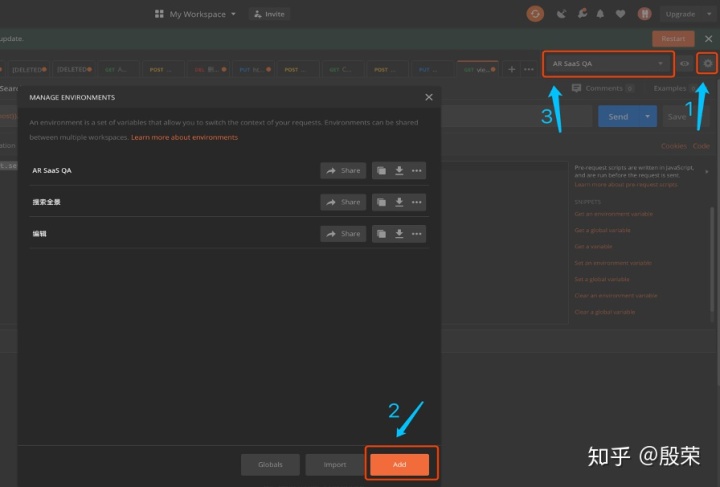Open the user avatar menu
Image resolution: width=720 pixels, height=487 pixels.
[645, 14]
